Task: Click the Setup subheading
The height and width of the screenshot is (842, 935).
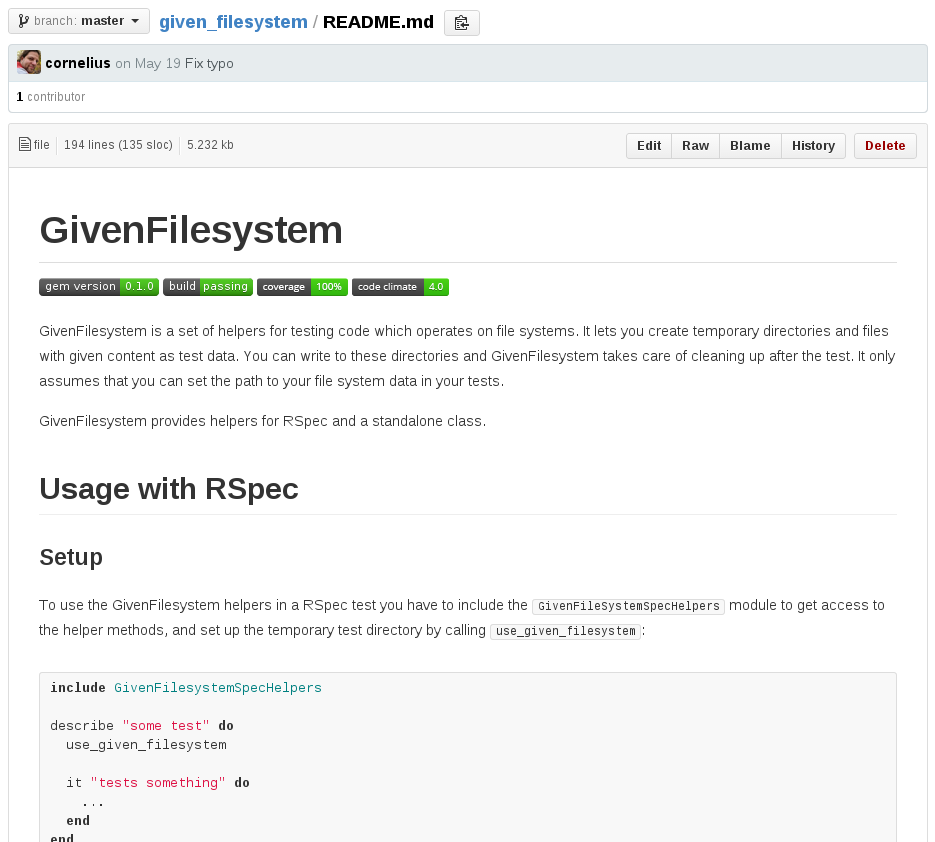Action: pos(71,557)
